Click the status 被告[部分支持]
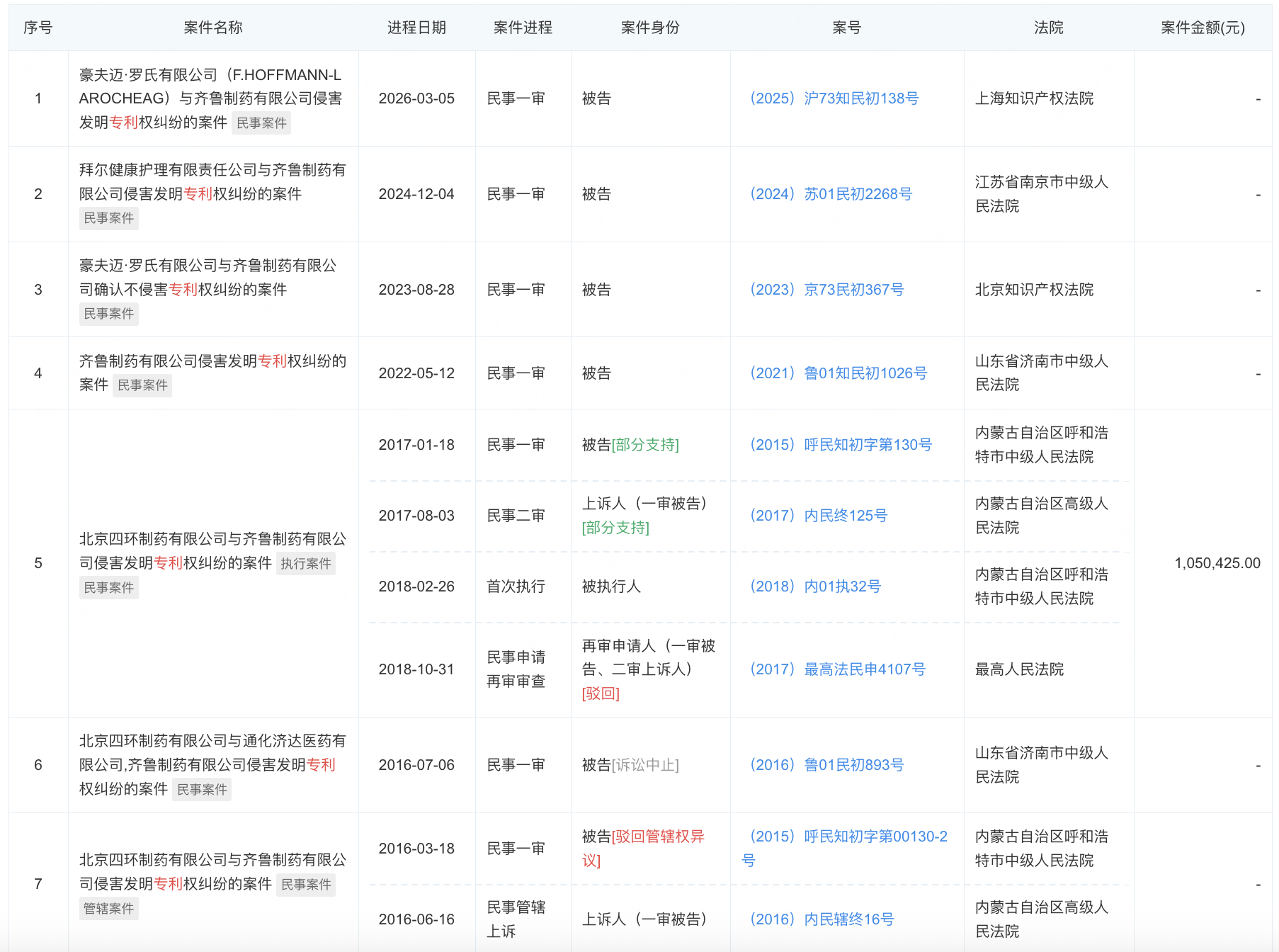The height and width of the screenshot is (952, 1279). [x=630, y=445]
